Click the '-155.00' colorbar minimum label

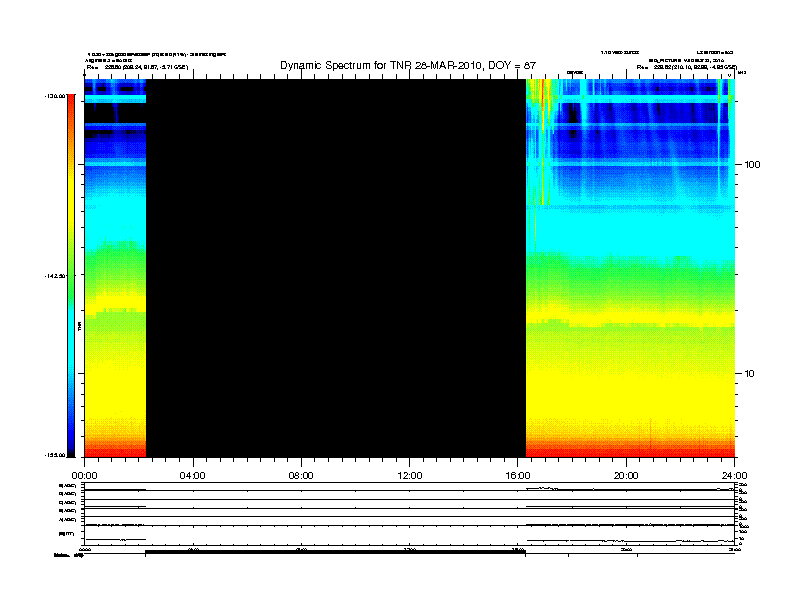tap(55, 455)
